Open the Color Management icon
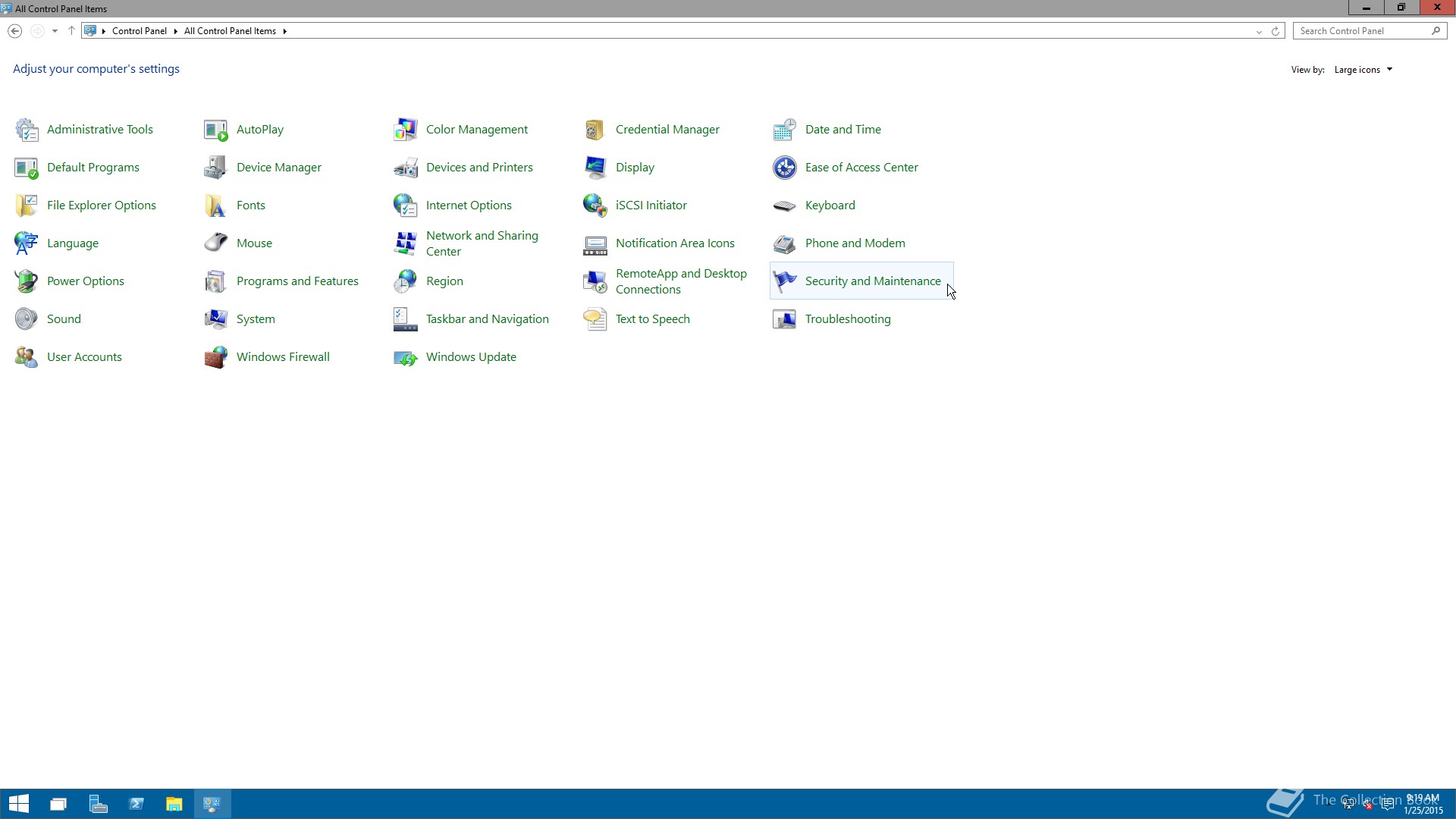 pos(406,130)
